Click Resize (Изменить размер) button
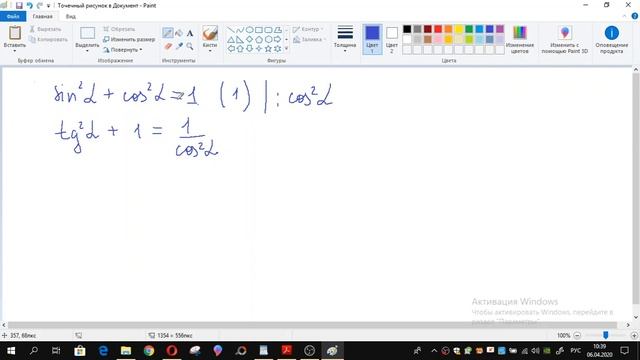 click(129, 40)
